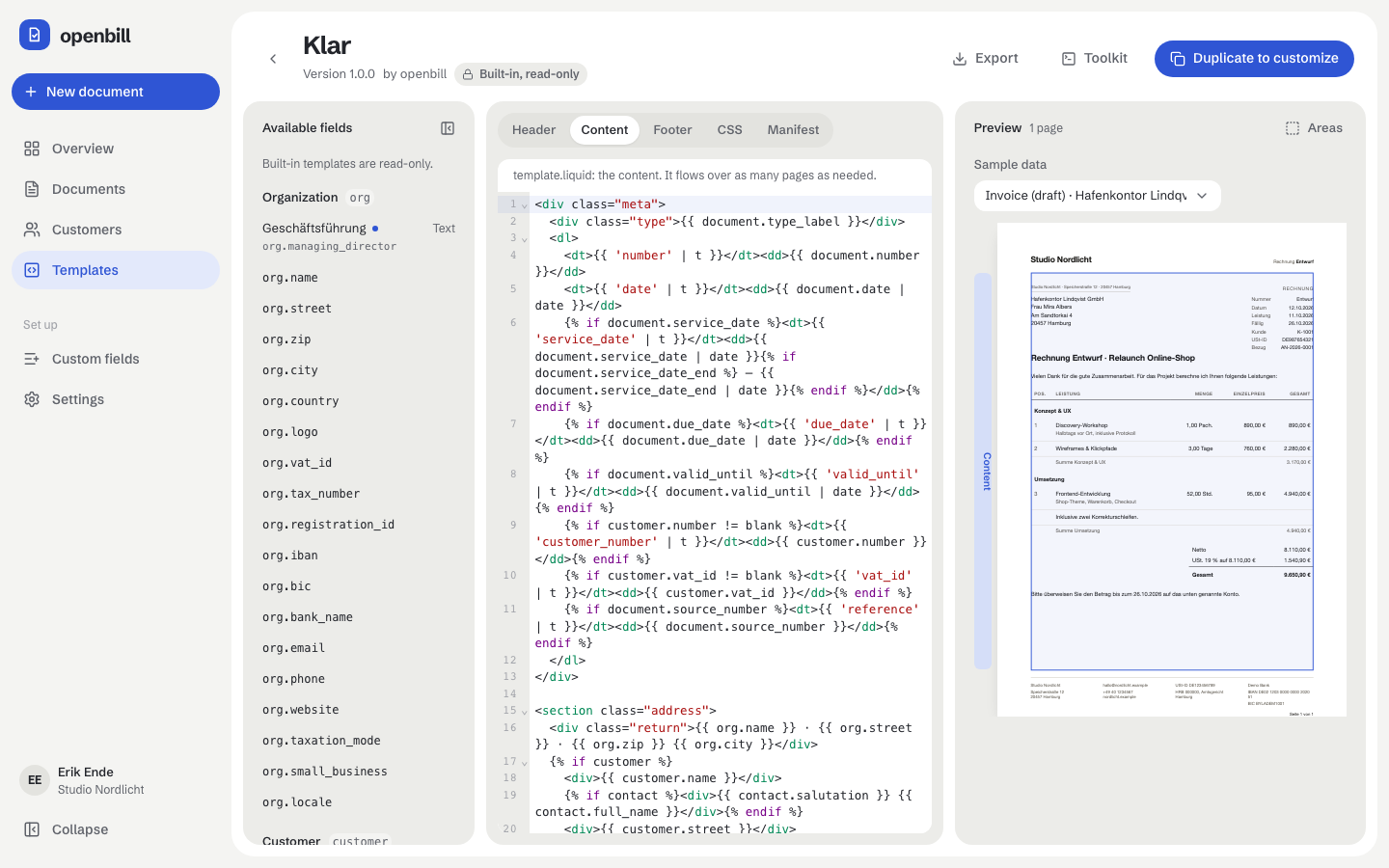Click the openbill logo icon
Image resolution: width=1389 pixels, height=868 pixels.
coord(35,35)
